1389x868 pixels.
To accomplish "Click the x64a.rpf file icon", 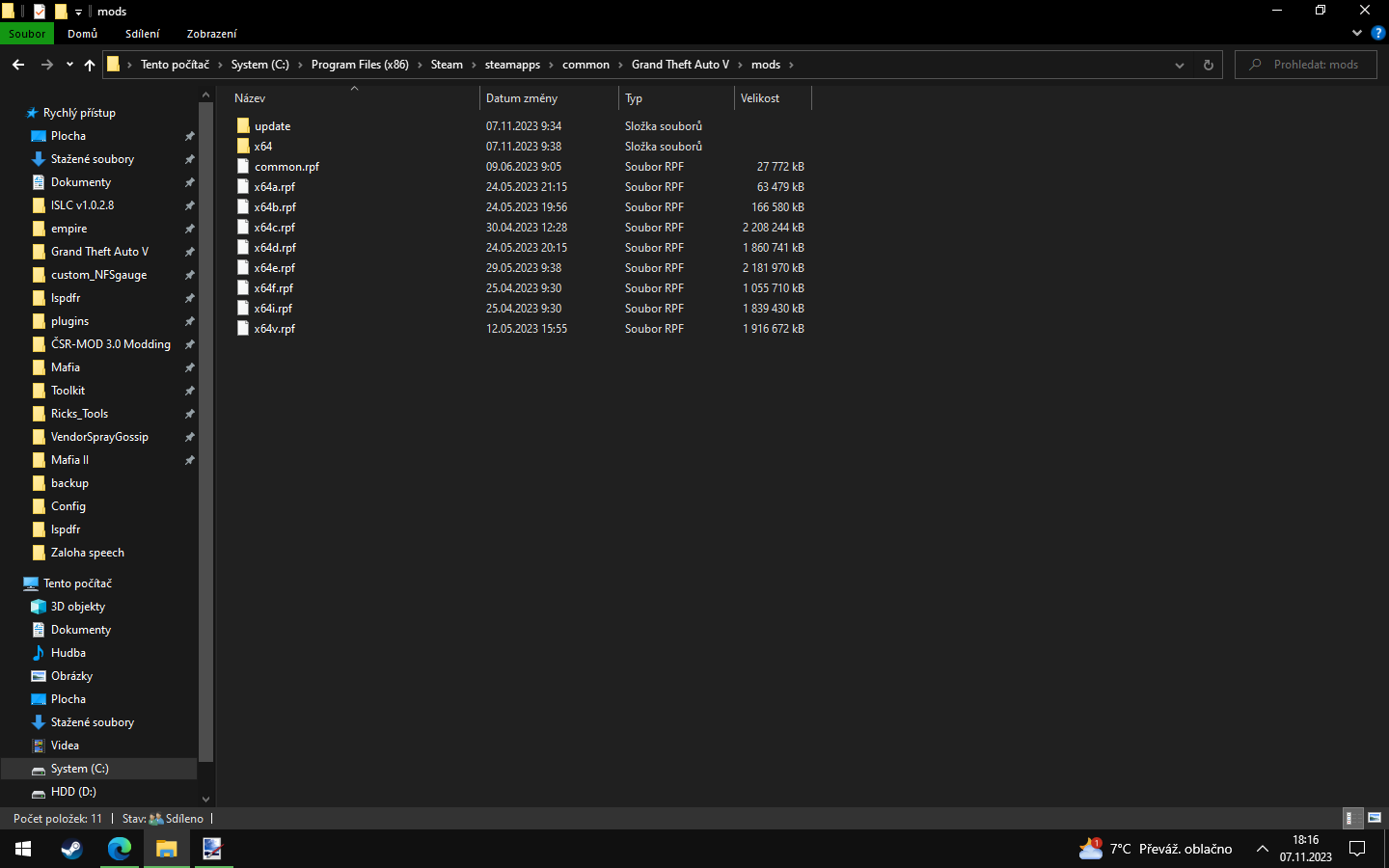I will [243, 187].
